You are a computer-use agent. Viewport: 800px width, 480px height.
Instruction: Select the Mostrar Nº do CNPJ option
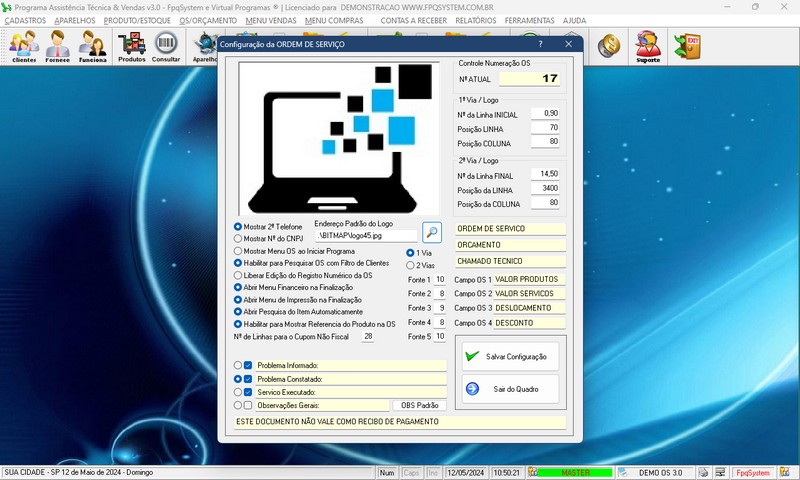pyautogui.click(x=238, y=239)
